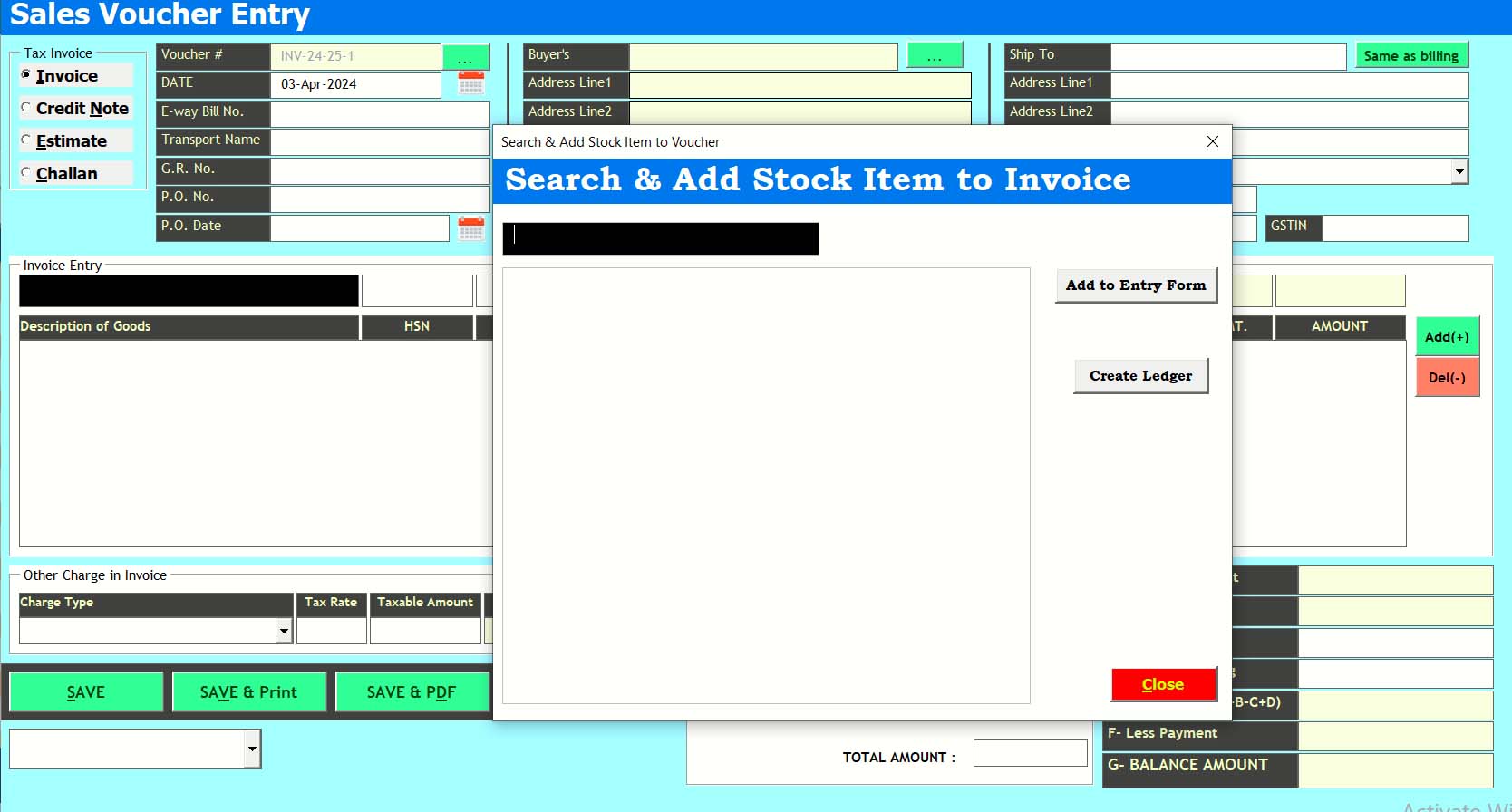The width and height of the screenshot is (1512, 812).
Task: Choose the Credit Note radio option
Action: click(x=26, y=108)
